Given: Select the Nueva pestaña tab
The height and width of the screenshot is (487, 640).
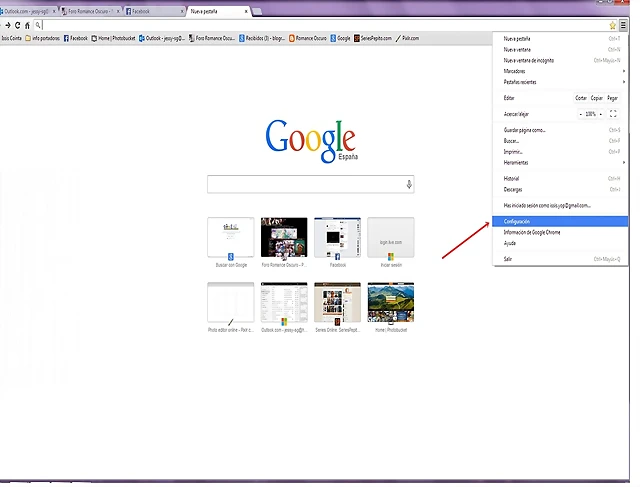Looking at the screenshot, I should coord(218,11).
